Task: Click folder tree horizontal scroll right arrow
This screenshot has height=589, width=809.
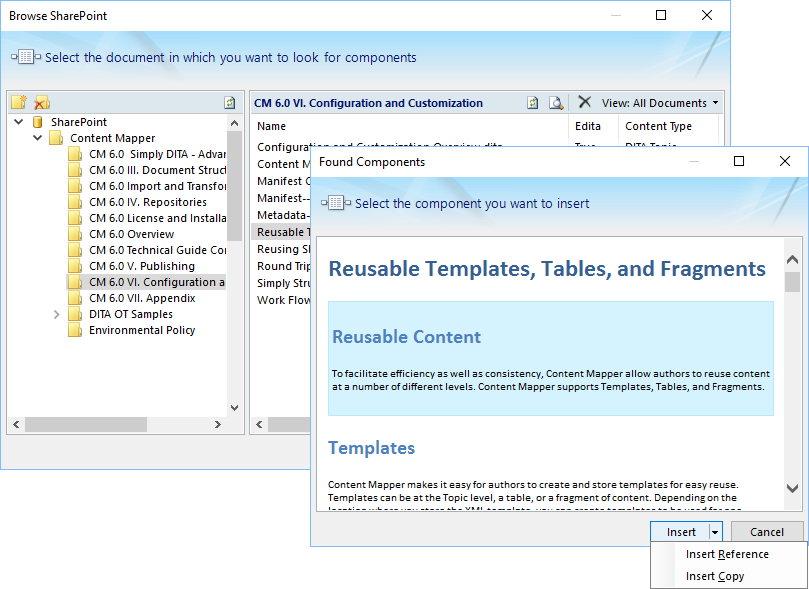Action: [x=218, y=424]
